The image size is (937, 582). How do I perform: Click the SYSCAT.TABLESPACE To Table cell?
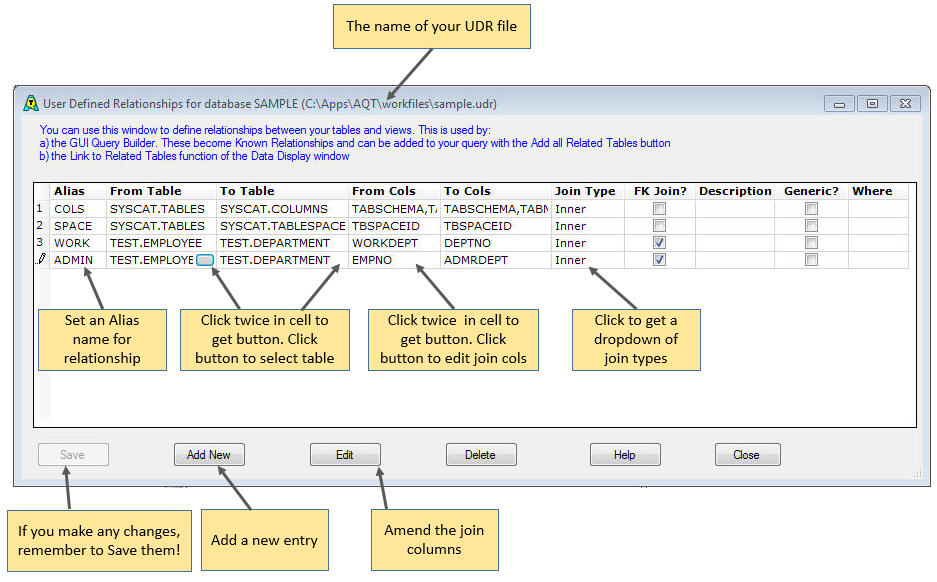pos(283,226)
